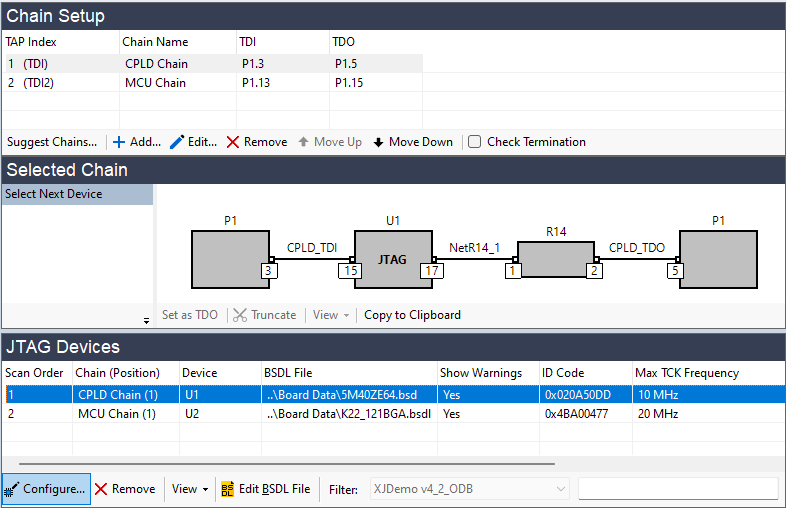Enable the Check Termination checkbox
This screenshot has width=786, height=508.
475,142
